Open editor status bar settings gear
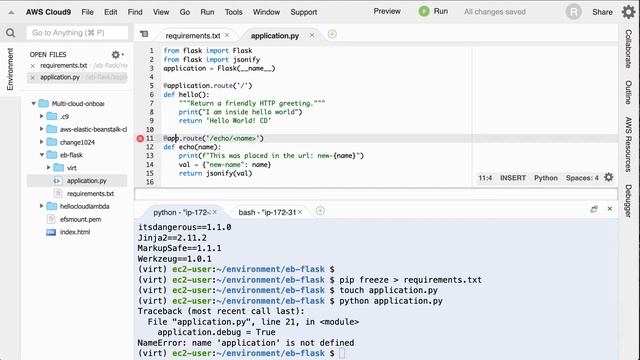 tap(609, 178)
